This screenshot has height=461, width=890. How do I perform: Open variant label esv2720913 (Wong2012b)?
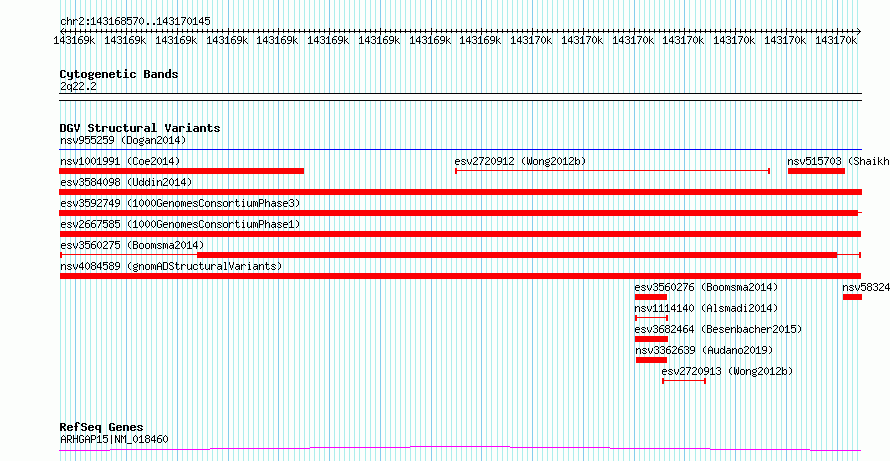727,371
